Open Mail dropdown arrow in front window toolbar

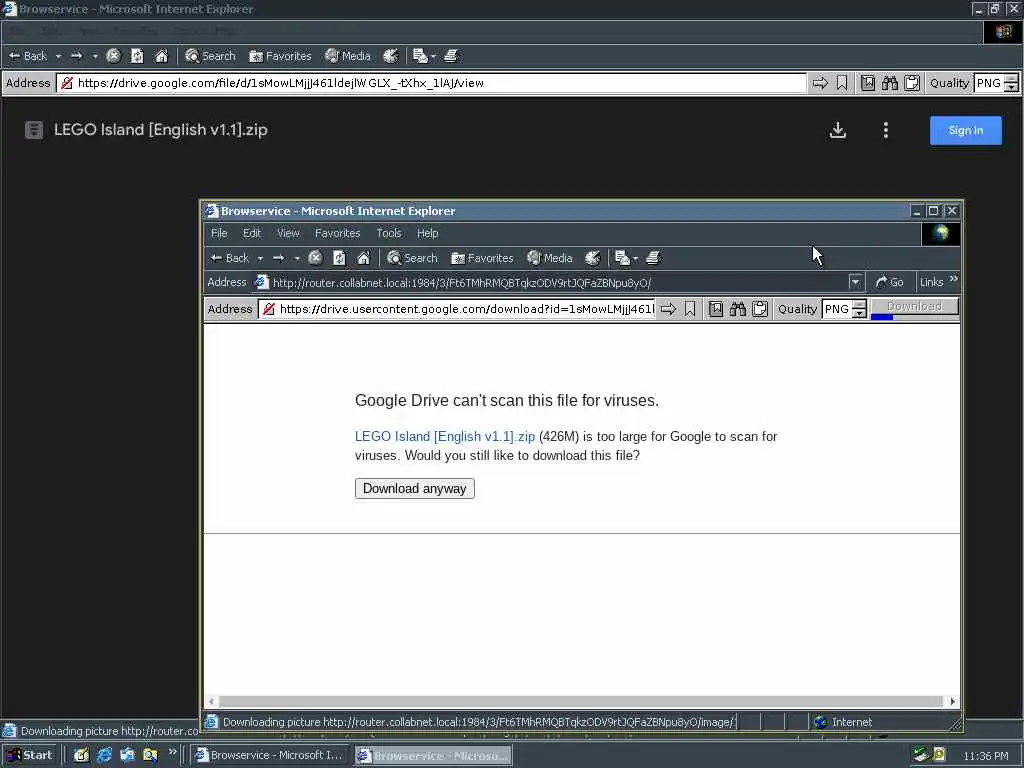click(x=635, y=259)
